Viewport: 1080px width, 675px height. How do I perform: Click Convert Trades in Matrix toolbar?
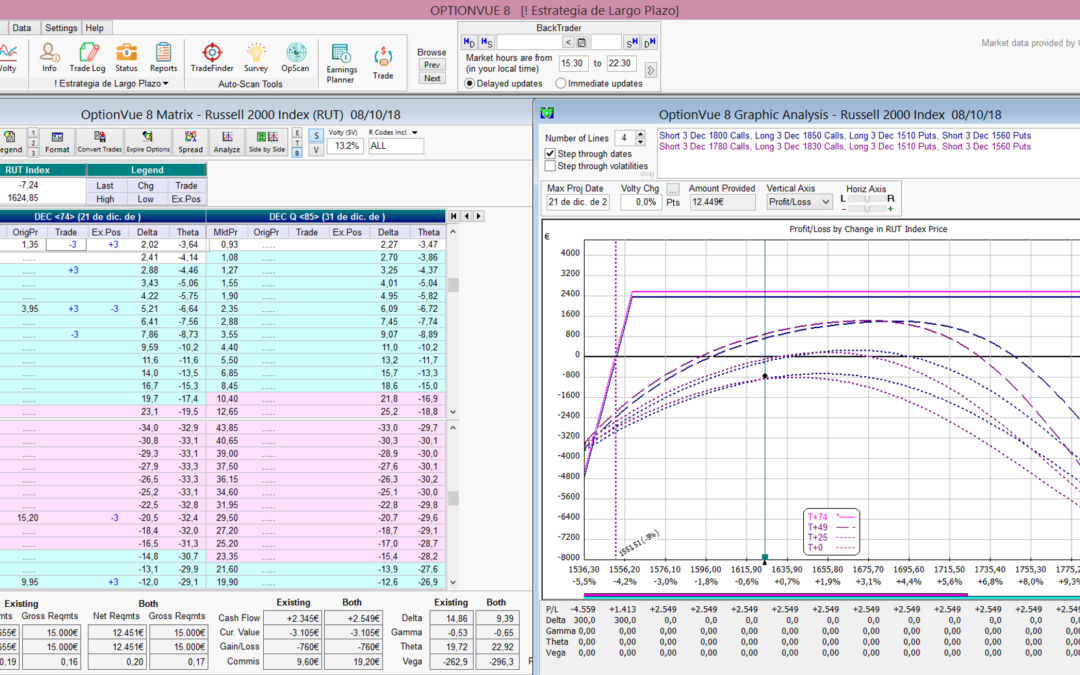[99, 142]
